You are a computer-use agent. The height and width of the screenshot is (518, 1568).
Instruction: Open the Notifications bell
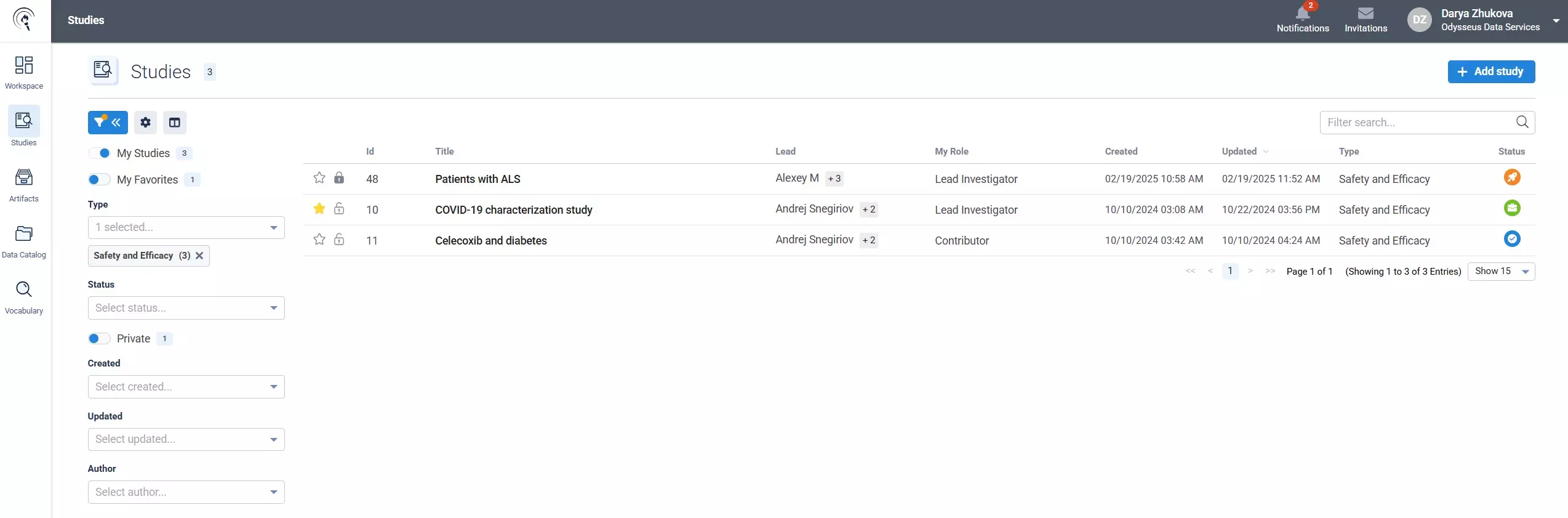[1303, 18]
